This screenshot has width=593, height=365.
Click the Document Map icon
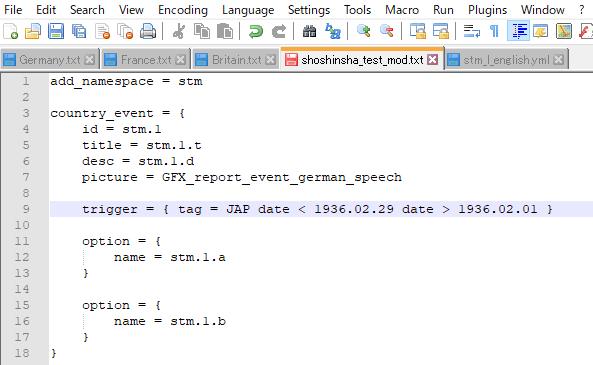coord(564,31)
